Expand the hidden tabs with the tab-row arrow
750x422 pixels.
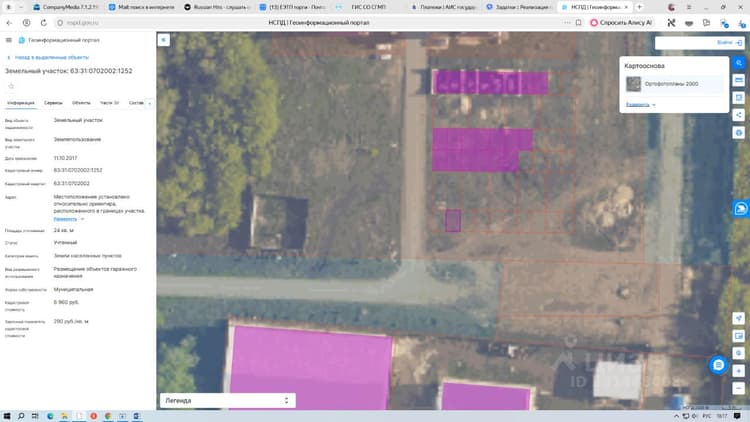[x=149, y=103]
